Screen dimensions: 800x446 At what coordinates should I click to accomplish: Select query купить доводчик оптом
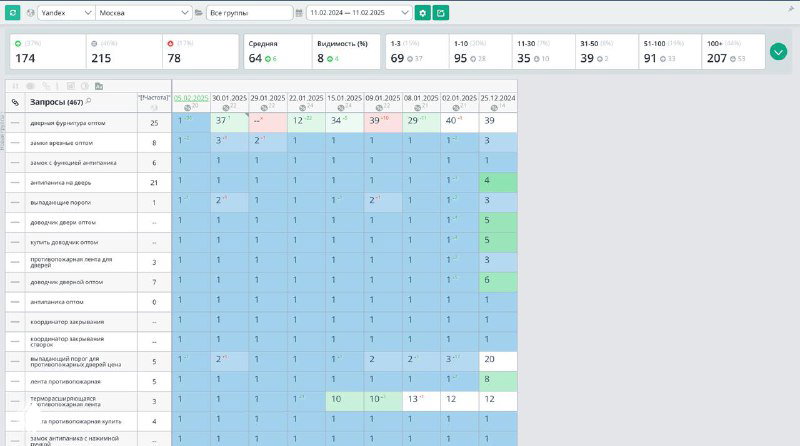pos(64,242)
